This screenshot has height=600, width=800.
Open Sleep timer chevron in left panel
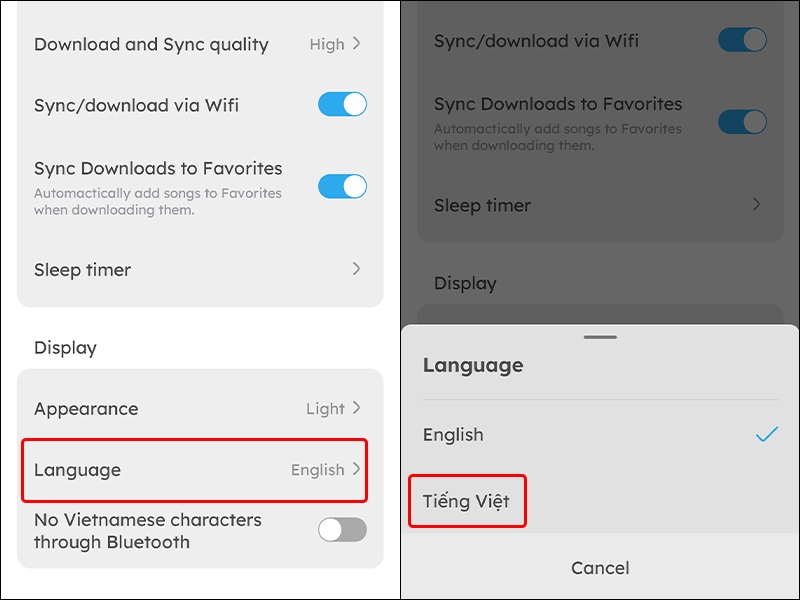point(357,269)
